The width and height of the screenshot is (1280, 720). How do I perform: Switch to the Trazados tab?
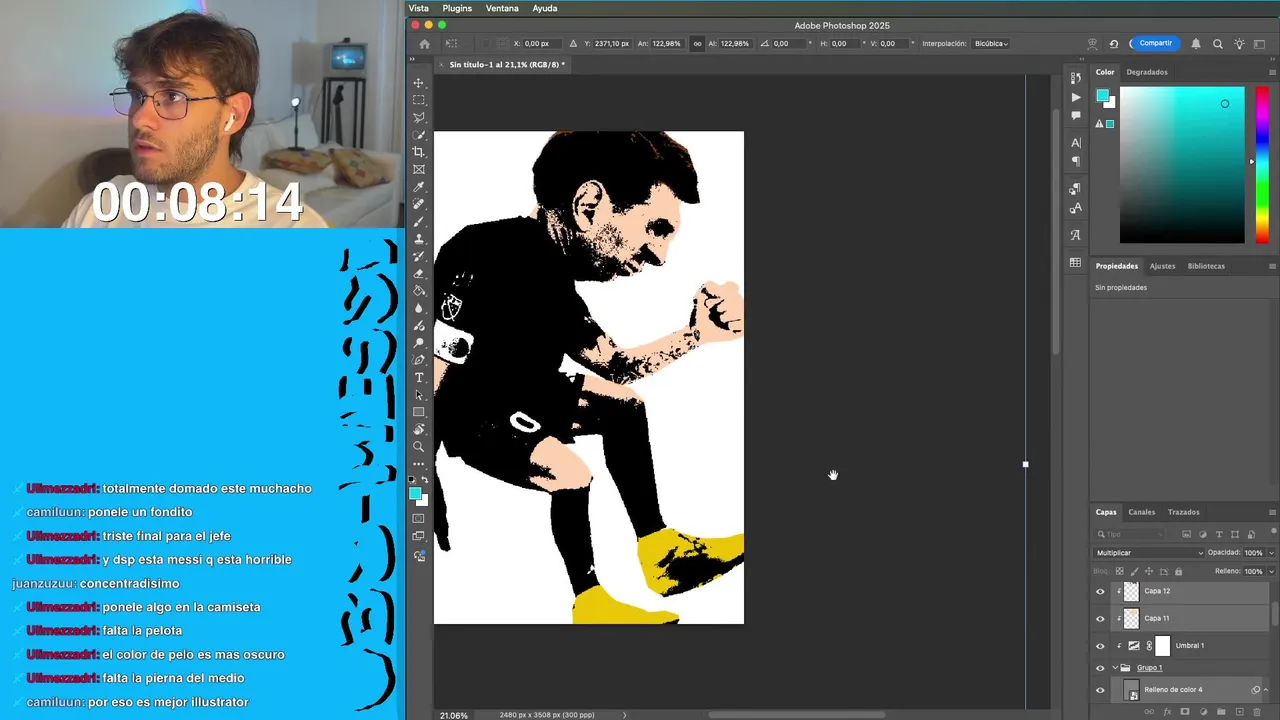click(1184, 512)
